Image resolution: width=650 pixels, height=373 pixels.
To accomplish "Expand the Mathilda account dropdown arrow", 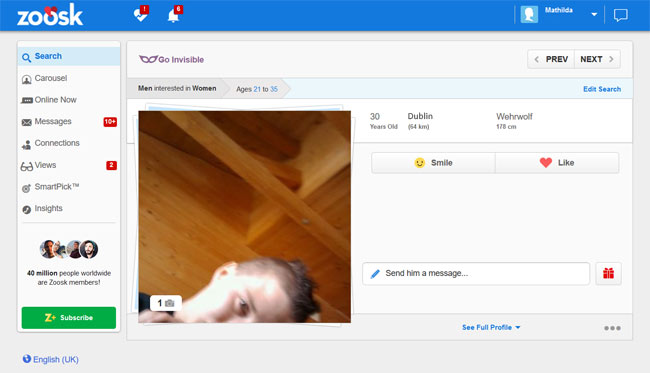I will click(594, 15).
